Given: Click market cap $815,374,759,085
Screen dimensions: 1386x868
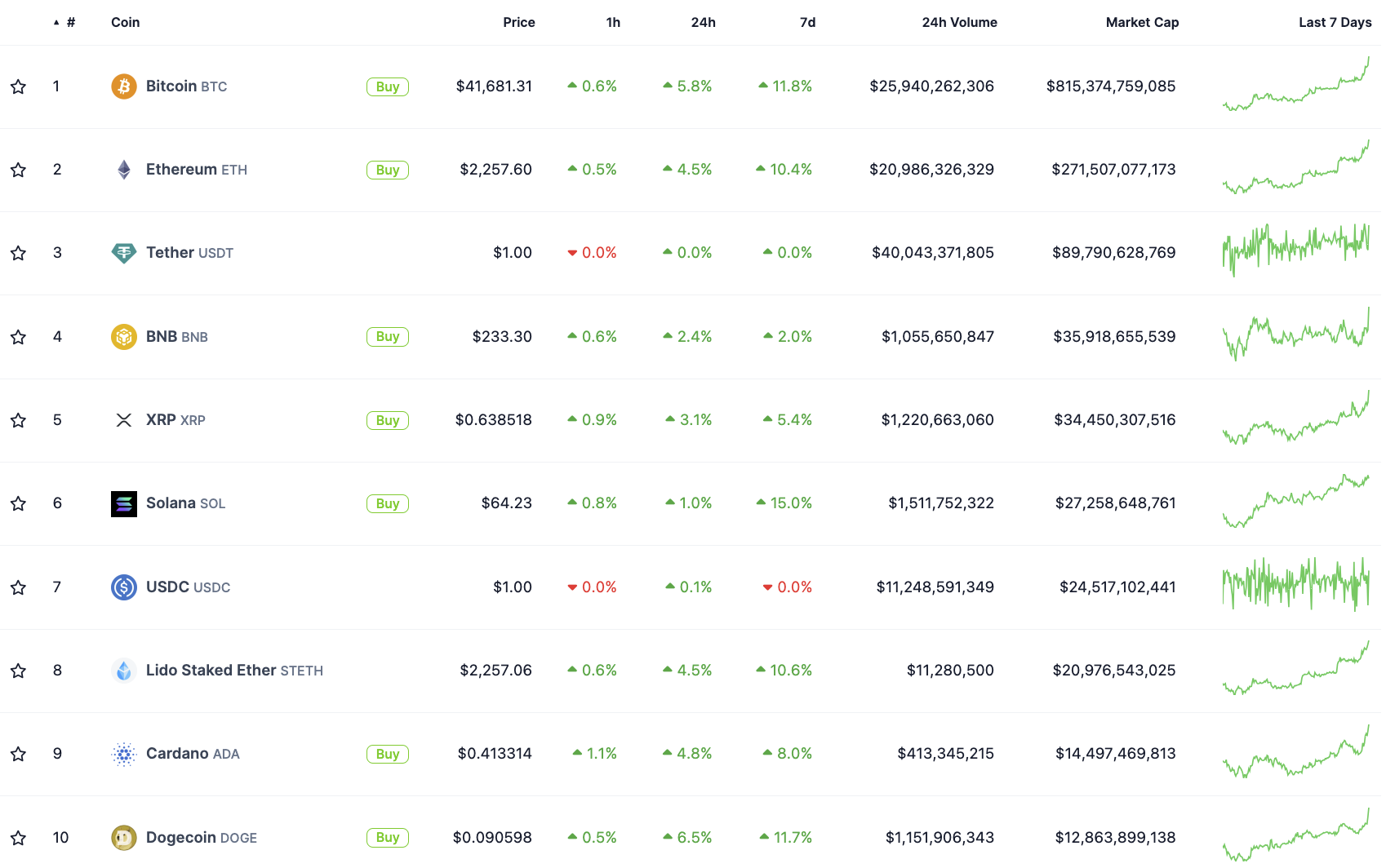Looking at the screenshot, I should [1111, 86].
